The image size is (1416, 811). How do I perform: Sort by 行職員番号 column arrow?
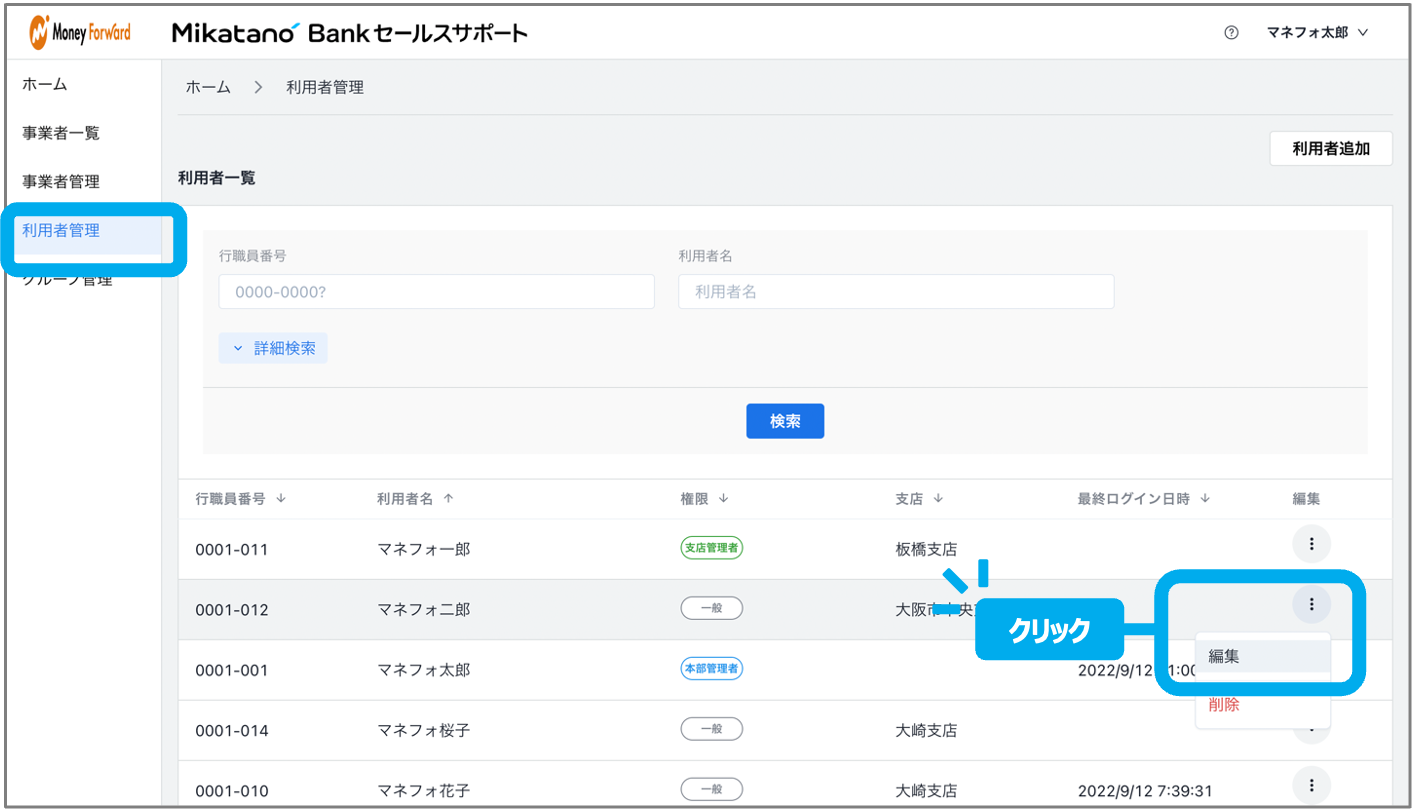281,499
